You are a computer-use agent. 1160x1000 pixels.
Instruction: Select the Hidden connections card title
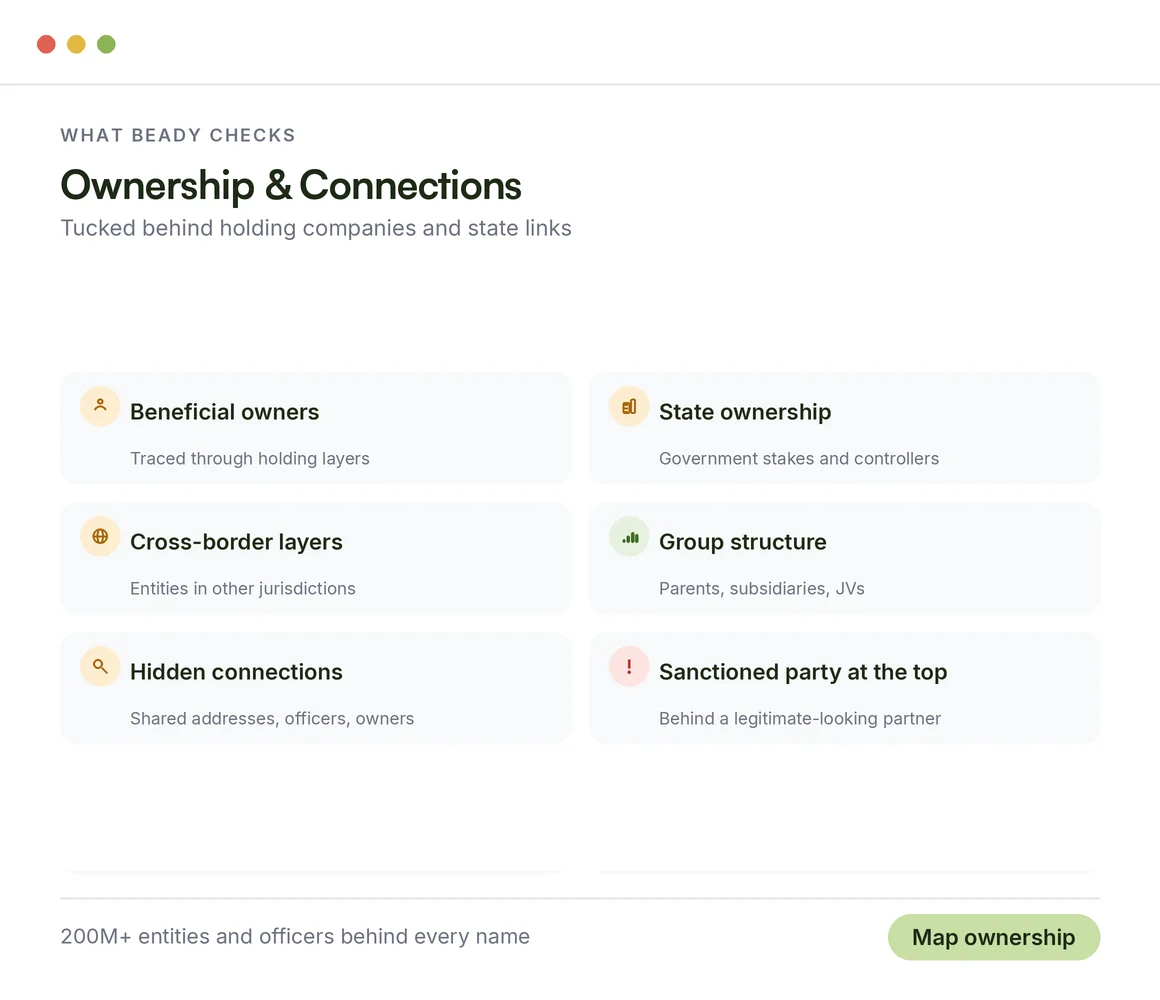point(236,672)
